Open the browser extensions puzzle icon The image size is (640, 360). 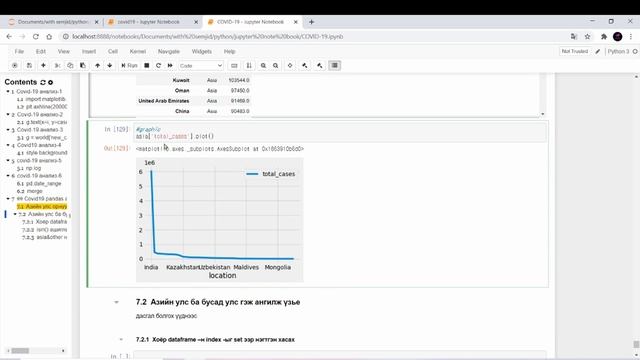coord(604,37)
